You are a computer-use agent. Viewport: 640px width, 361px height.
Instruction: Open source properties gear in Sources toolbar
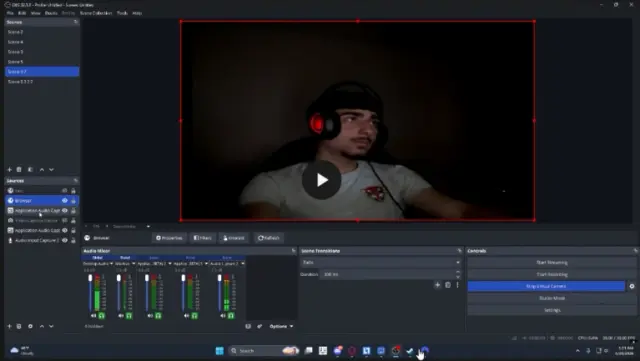point(30,326)
